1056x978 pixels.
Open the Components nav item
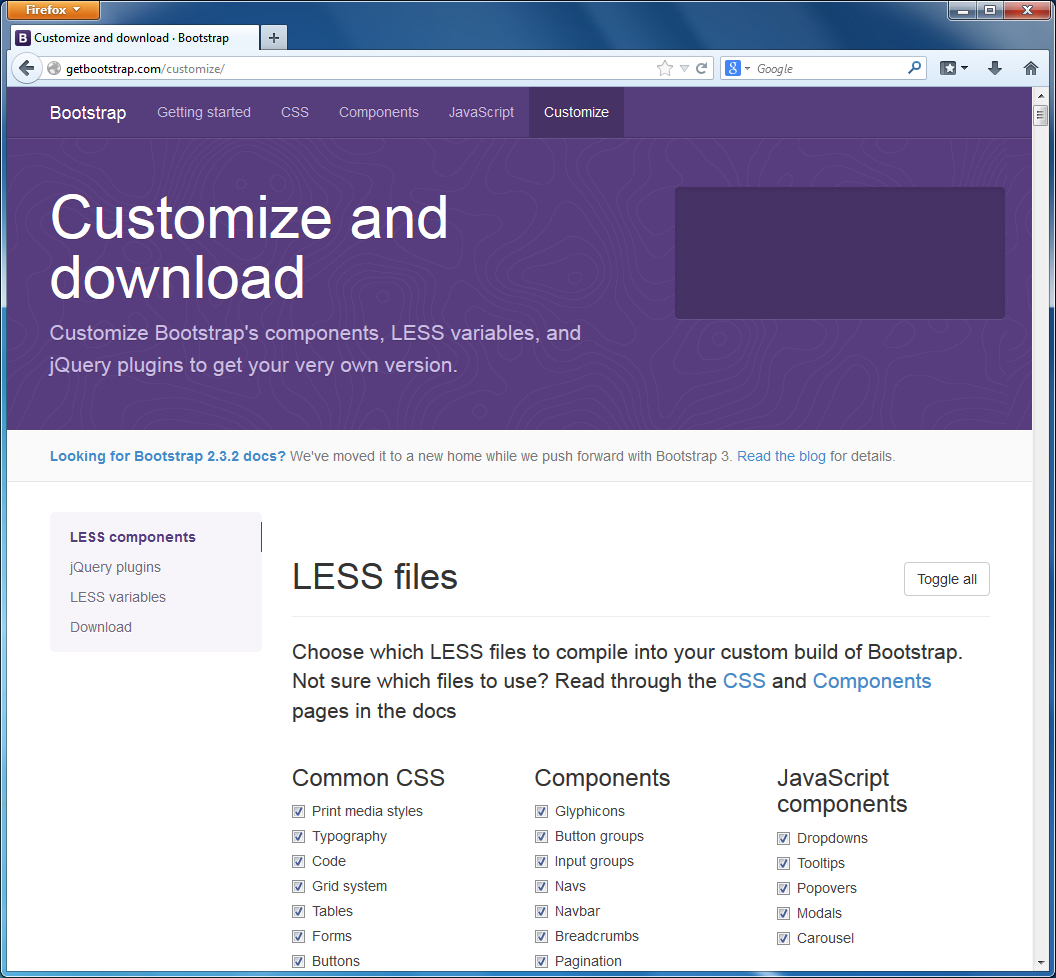tap(378, 112)
